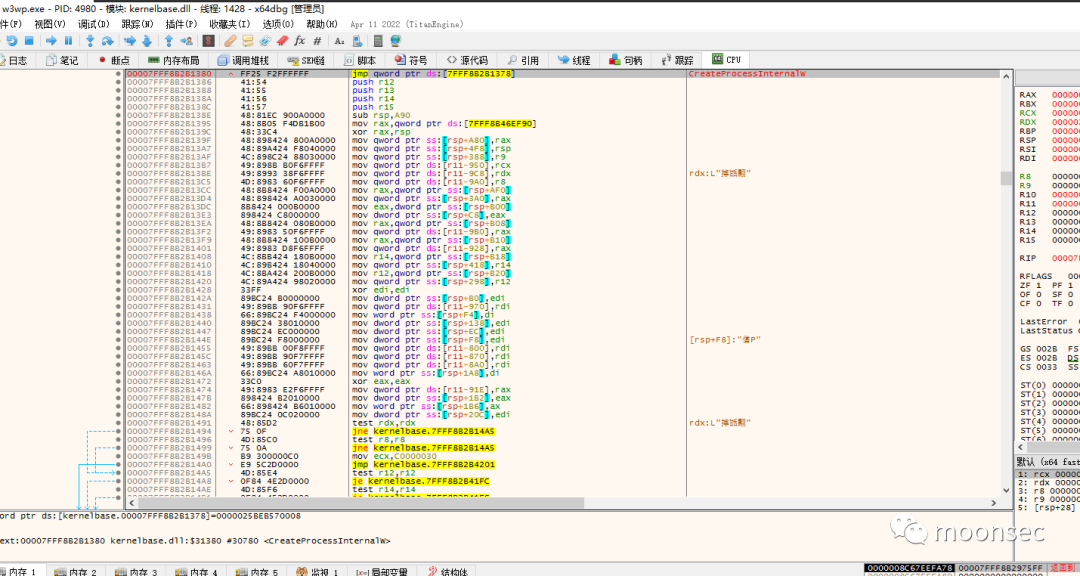Screen dimensions: 1080x576
Task: Switch to the 结构体 tab
Action: click(x=448, y=571)
